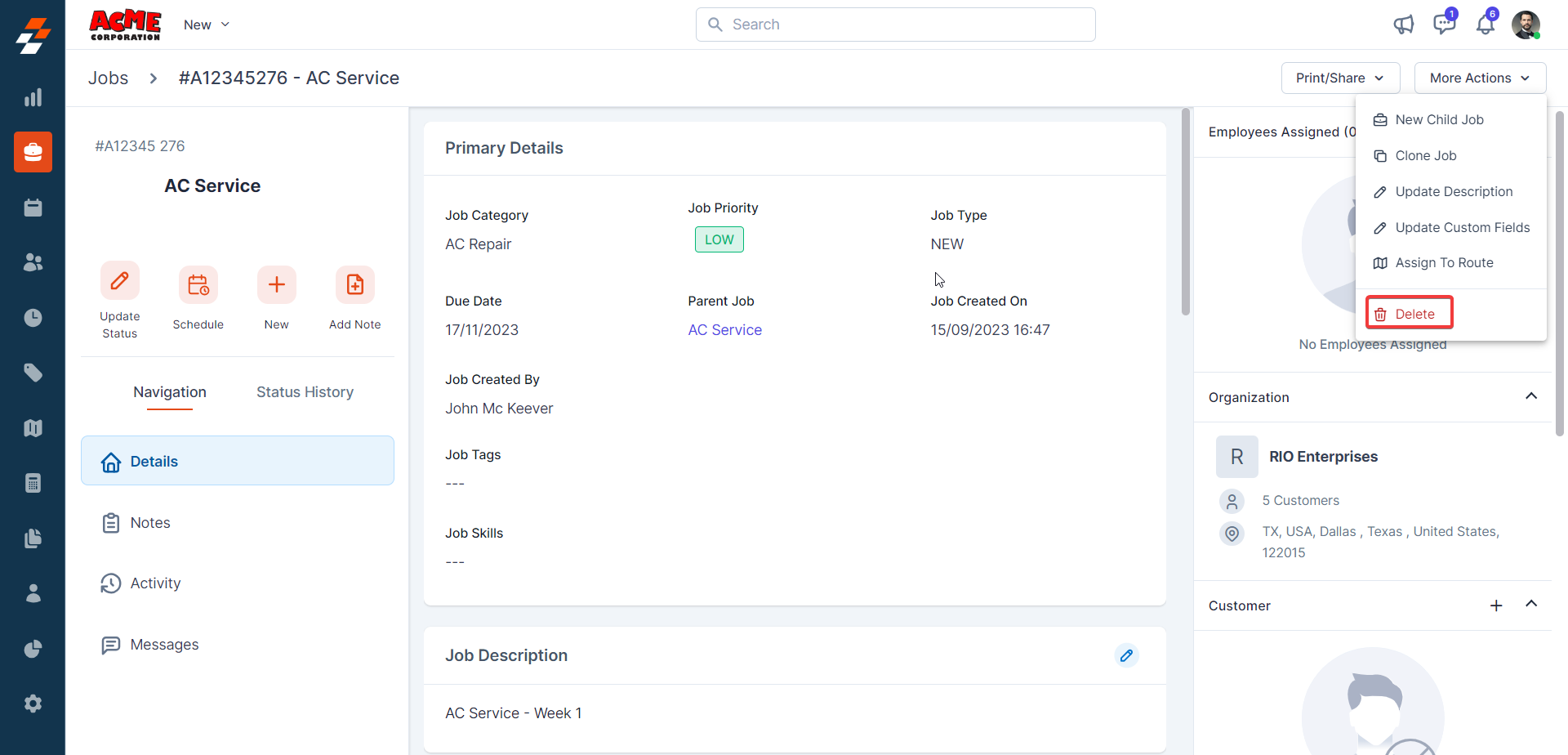Open chat messages icon in header
1568x755 pixels.
[x=1444, y=25]
